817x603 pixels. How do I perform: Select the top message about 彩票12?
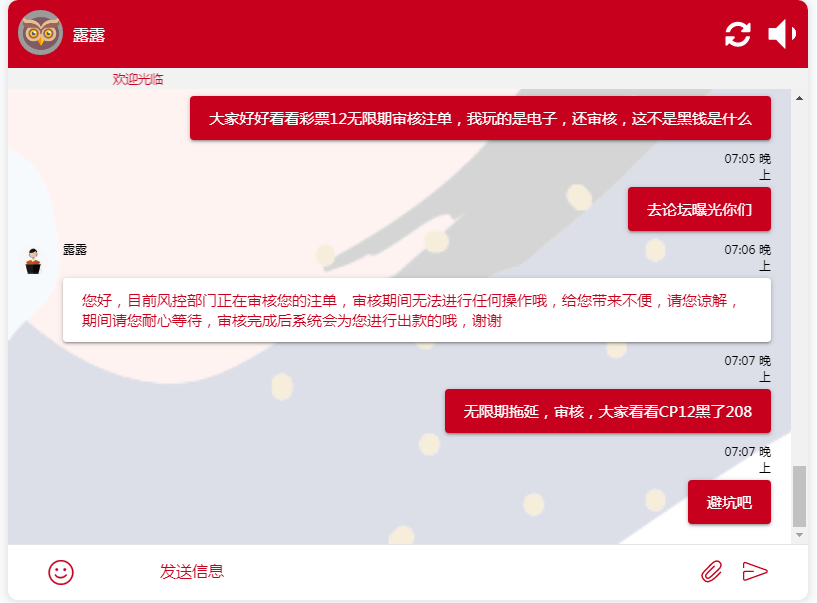(480, 118)
